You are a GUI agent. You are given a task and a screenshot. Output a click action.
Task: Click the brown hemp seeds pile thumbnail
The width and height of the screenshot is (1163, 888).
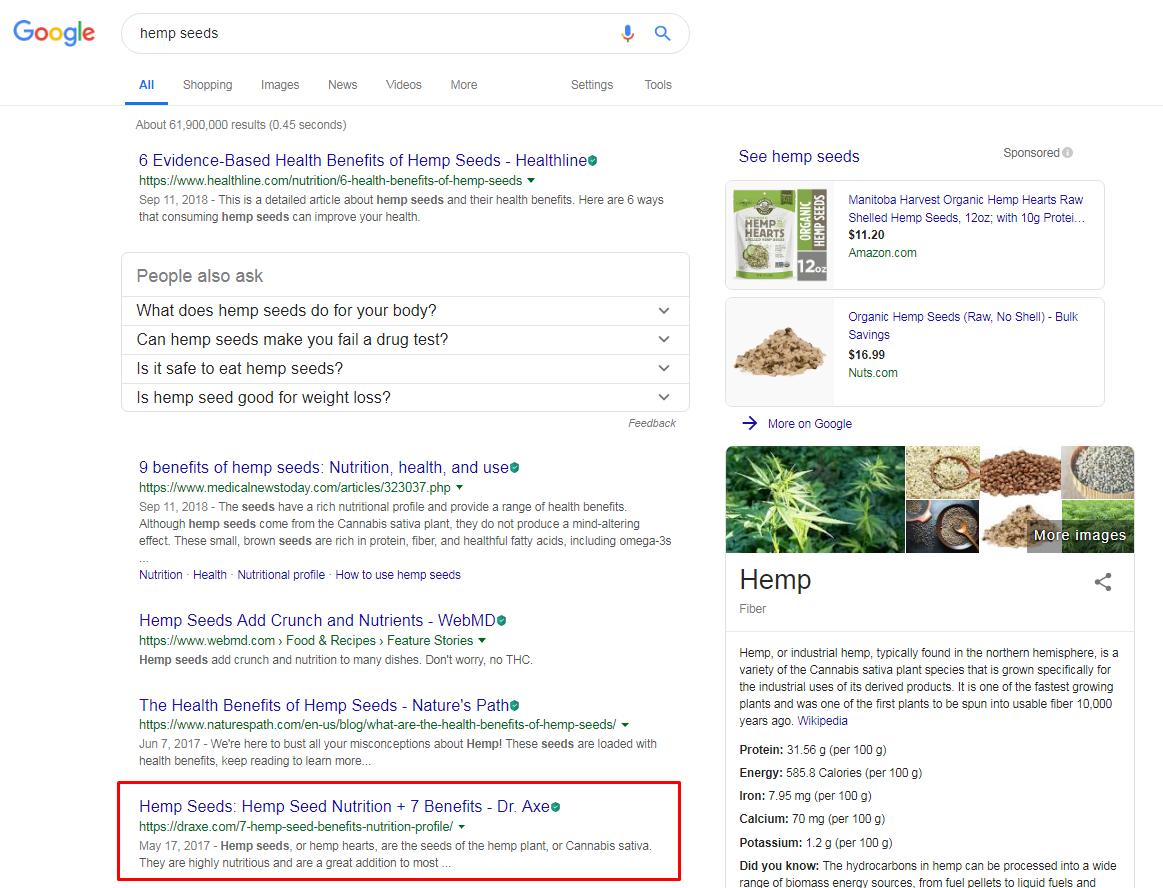1020,472
